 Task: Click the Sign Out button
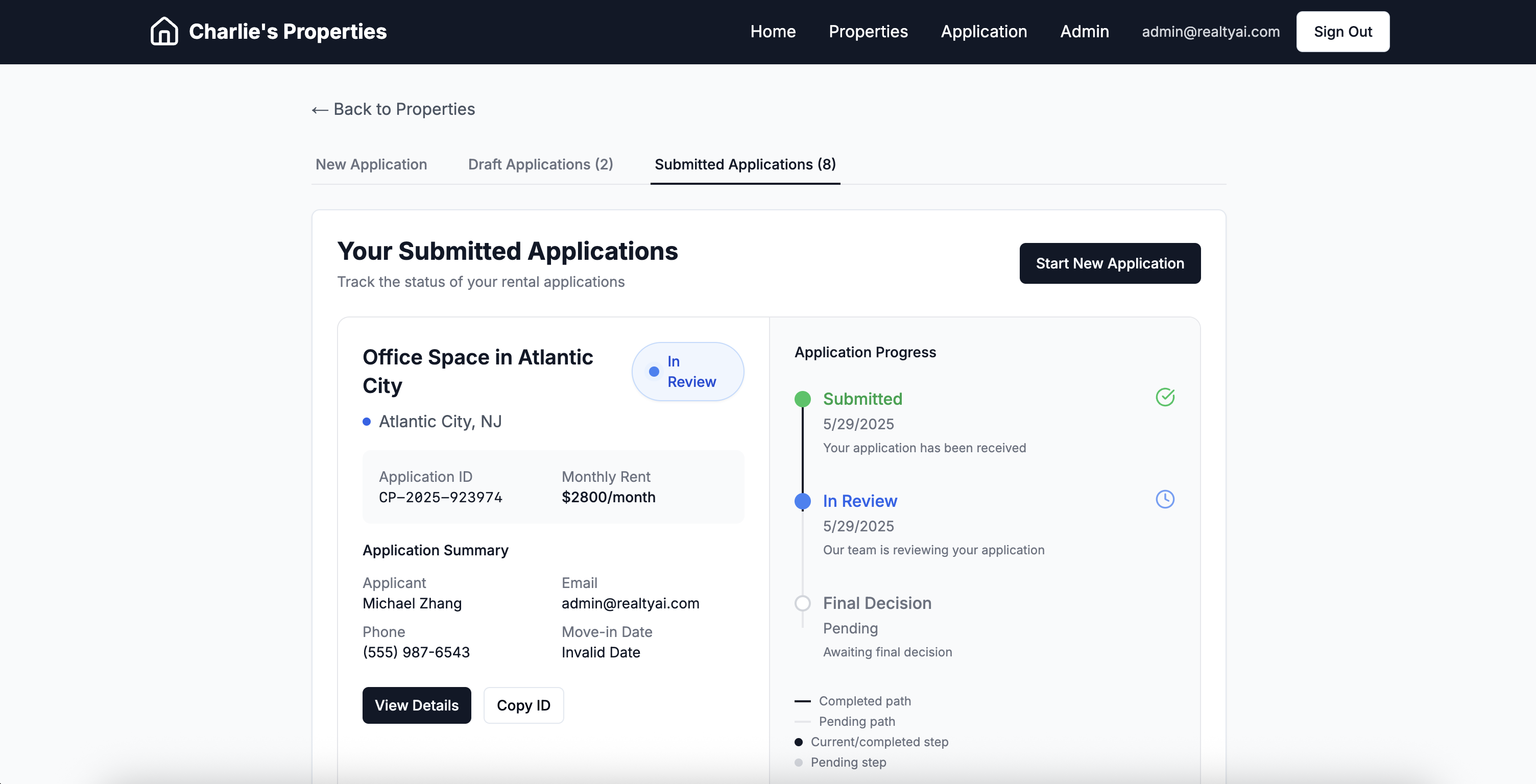point(1342,32)
